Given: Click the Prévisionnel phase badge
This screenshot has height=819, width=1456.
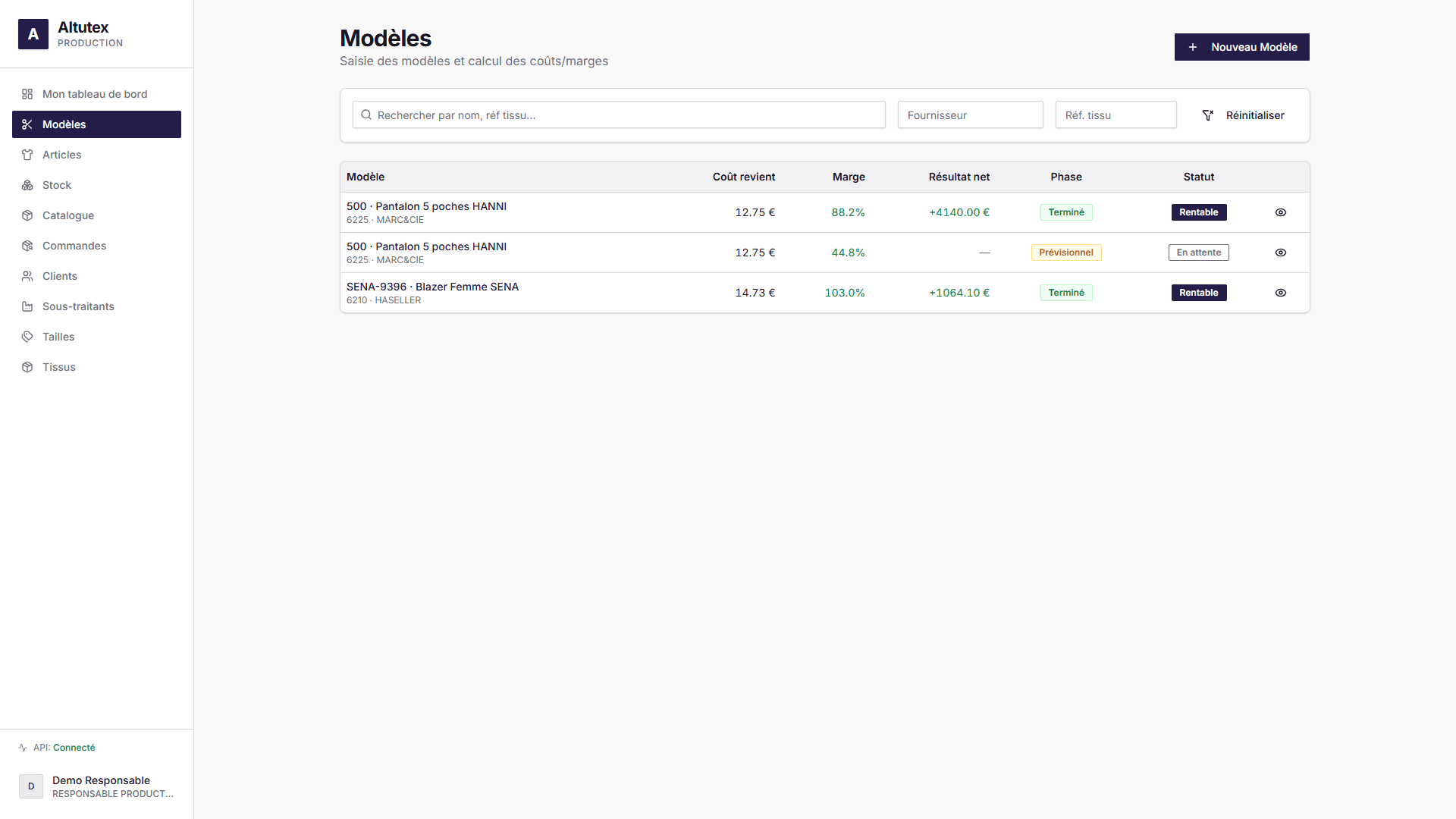Looking at the screenshot, I should 1066,253.
